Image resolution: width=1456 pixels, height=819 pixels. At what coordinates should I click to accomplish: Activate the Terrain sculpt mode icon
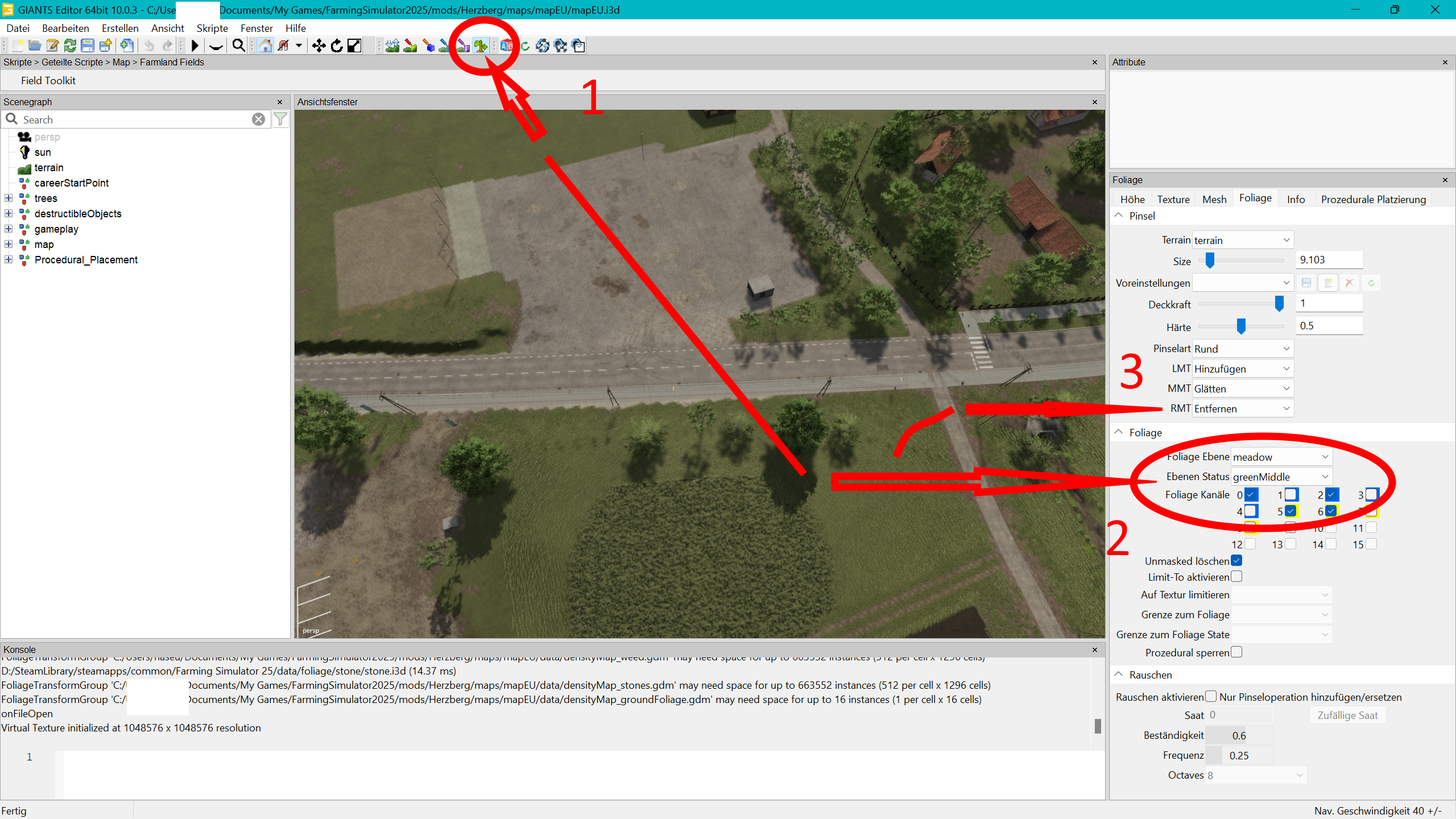point(392,45)
